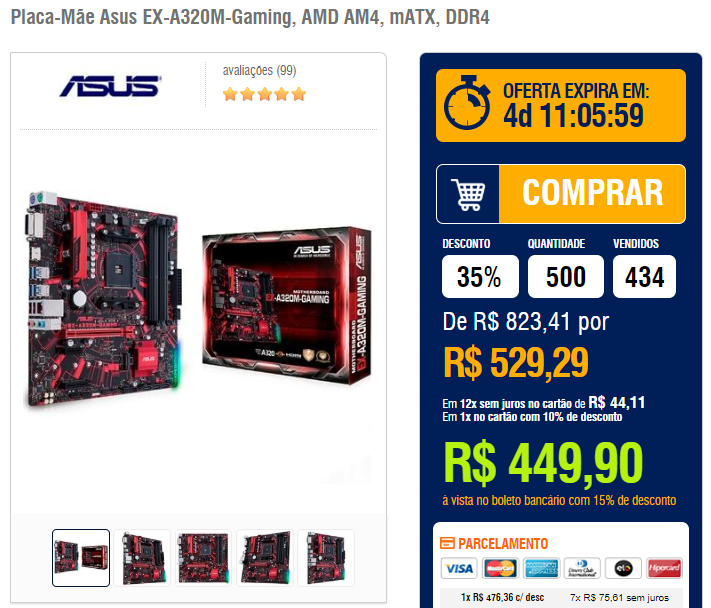View the fourth motherboard thumbnail
This screenshot has height=608, width=711.
(x=265, y=558)
